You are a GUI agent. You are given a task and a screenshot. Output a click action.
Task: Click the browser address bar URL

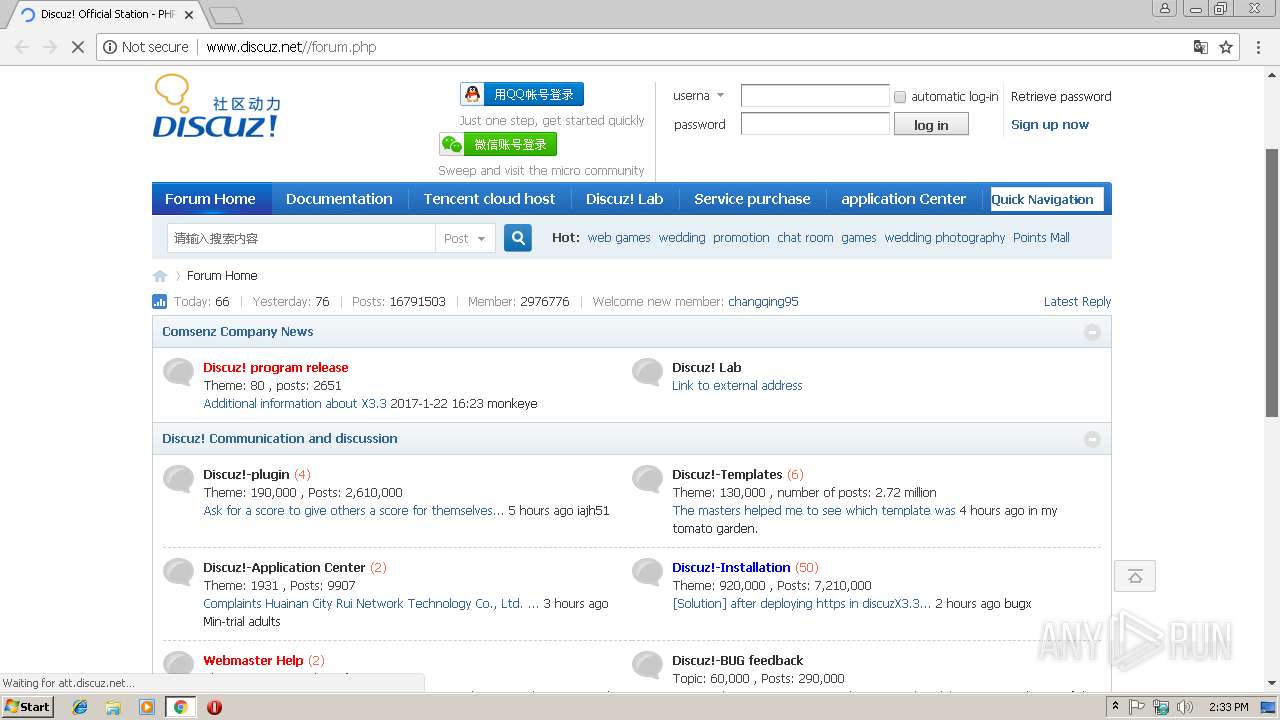click(x=291, y=47)
